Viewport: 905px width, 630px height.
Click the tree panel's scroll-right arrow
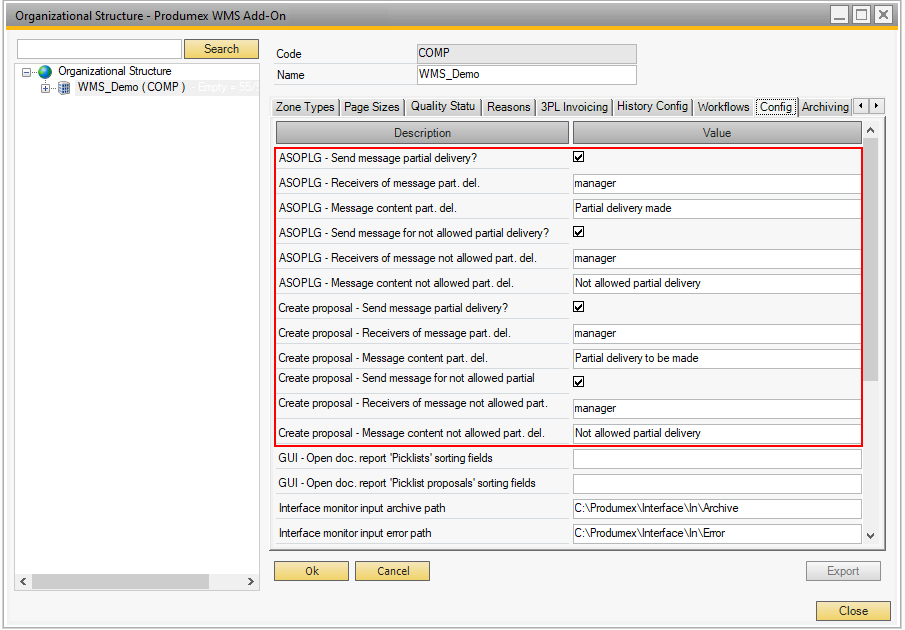[x=249, y=581]
